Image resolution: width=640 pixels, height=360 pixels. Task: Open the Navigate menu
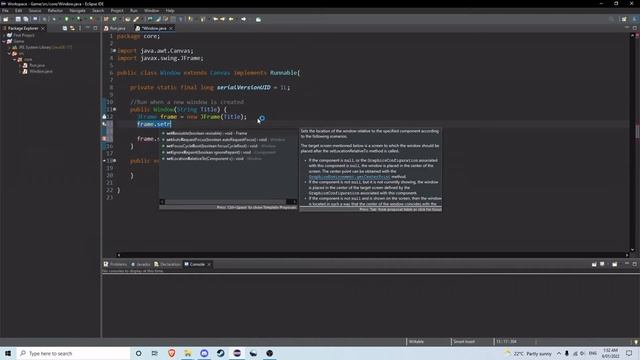click(77, 11)
